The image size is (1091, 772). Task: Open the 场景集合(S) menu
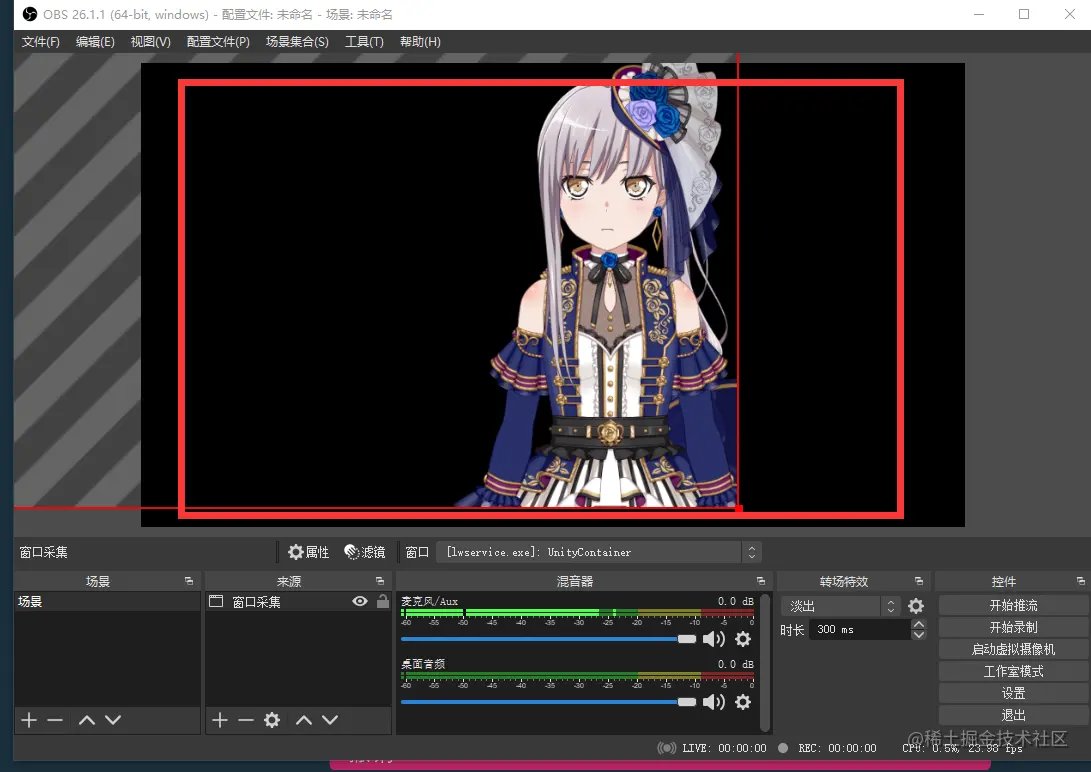tap(297, 42)
